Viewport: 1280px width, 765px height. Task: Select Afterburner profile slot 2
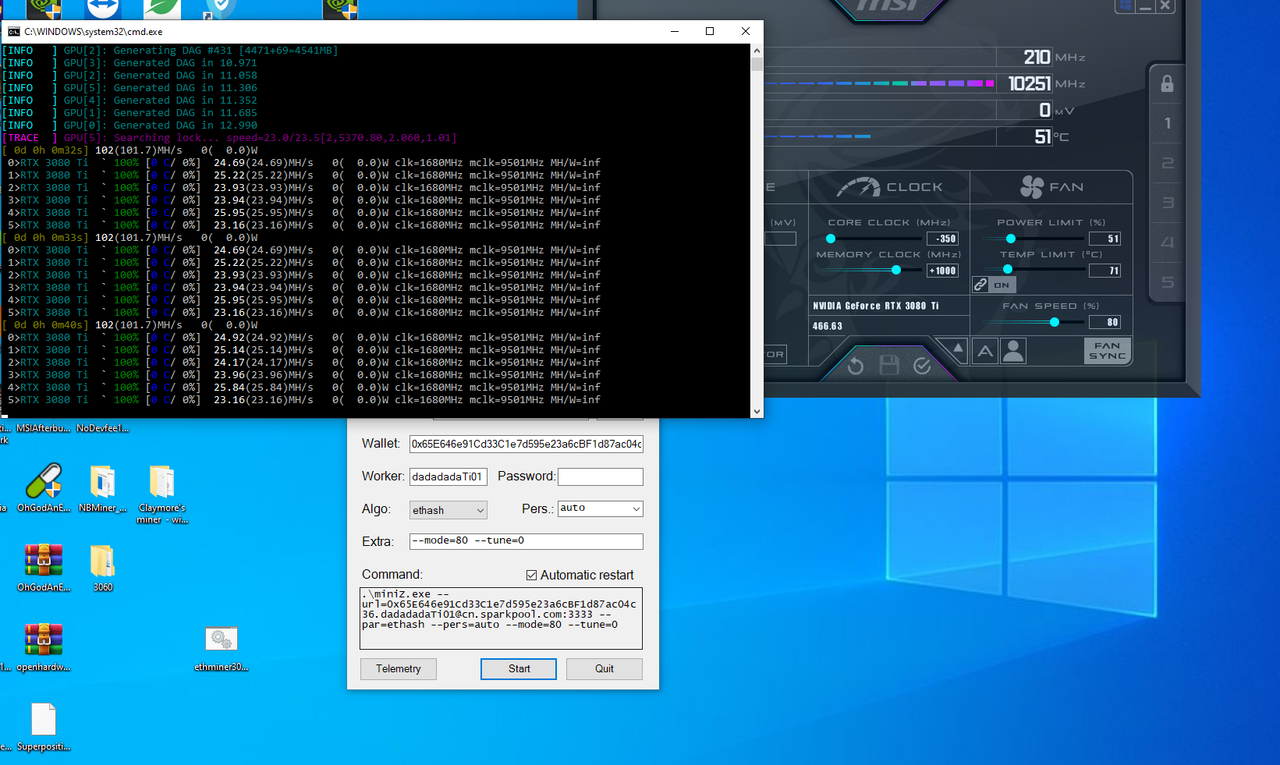point(1167,164)
